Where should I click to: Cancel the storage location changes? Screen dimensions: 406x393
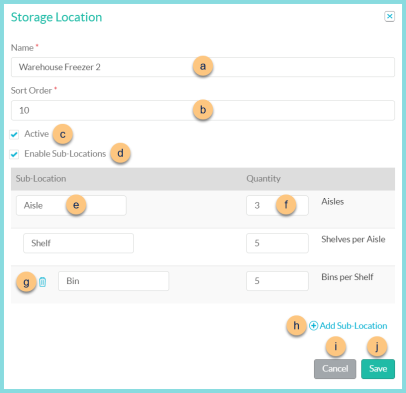[335, 369]
